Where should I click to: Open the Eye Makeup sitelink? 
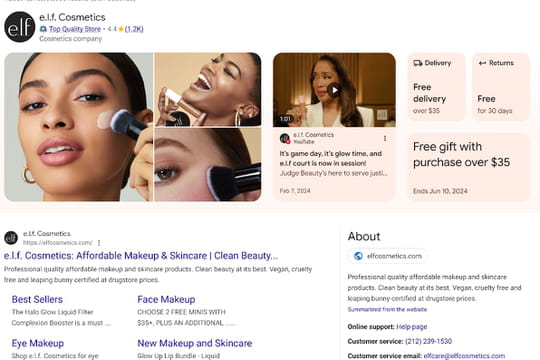[x=38, y=343]
